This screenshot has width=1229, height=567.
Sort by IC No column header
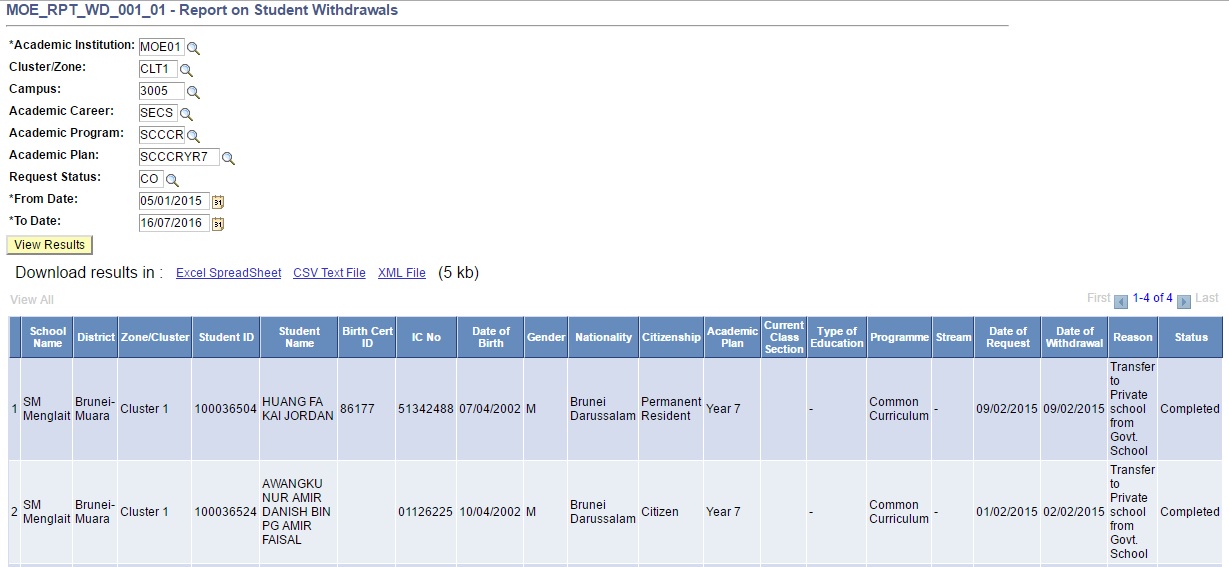(x=426, y=338)
